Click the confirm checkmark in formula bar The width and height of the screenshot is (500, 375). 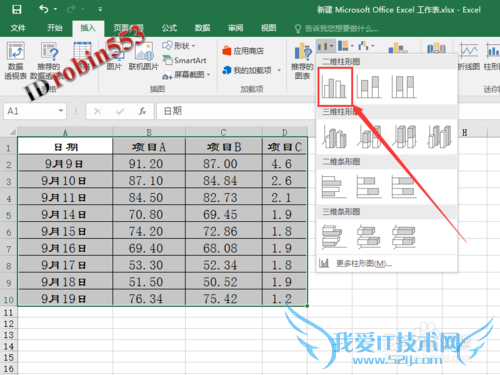pyautogui.click(x=120, y=111)
